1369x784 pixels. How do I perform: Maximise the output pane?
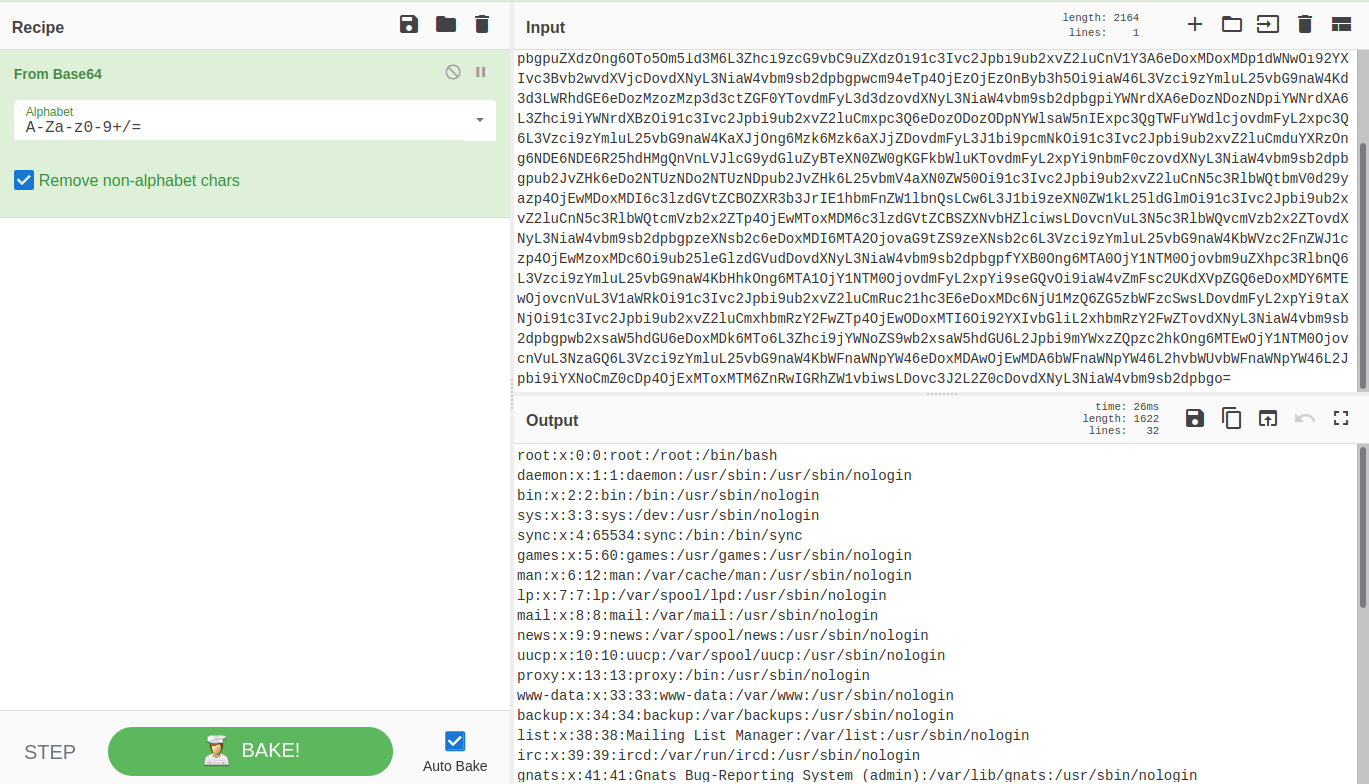[1341, 418]
